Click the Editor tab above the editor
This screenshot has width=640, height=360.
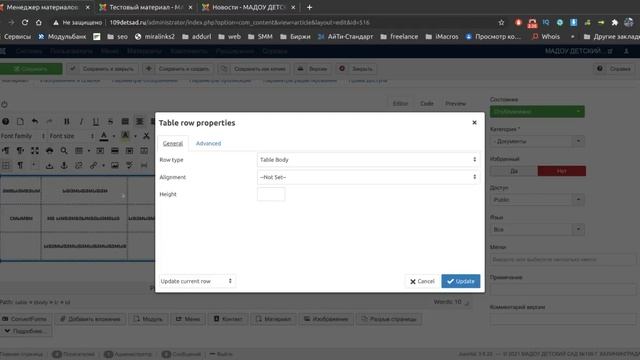[400, 104]
